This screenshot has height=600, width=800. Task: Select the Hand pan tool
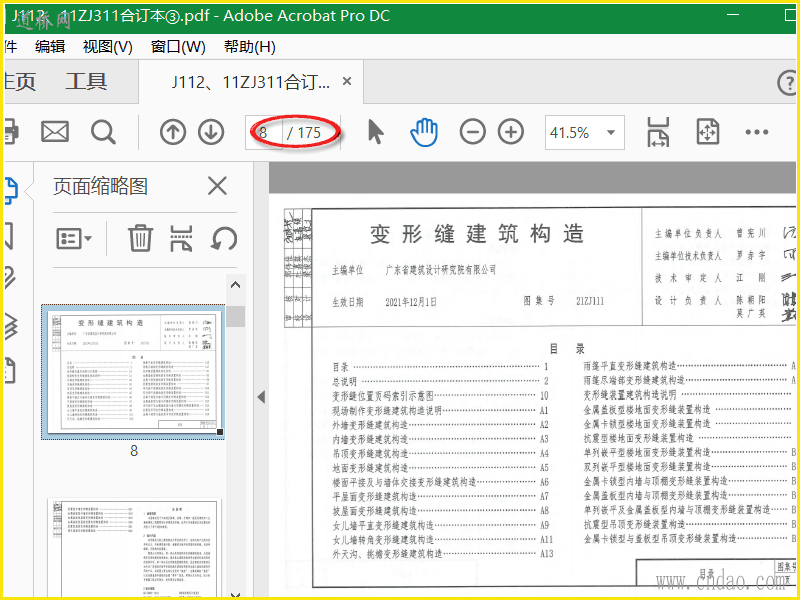(424, 133)
